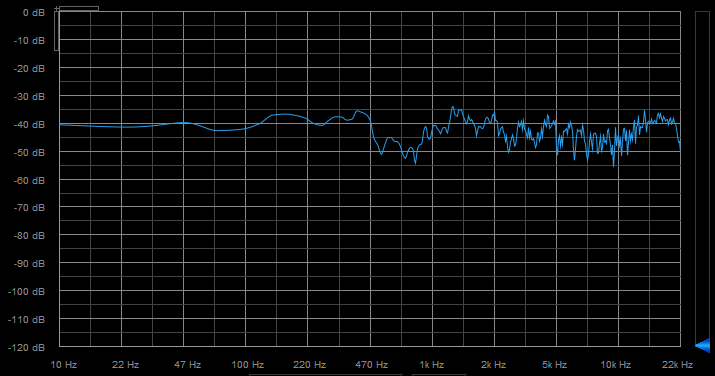Click the 220 Hz frequency label

[310, 365]
